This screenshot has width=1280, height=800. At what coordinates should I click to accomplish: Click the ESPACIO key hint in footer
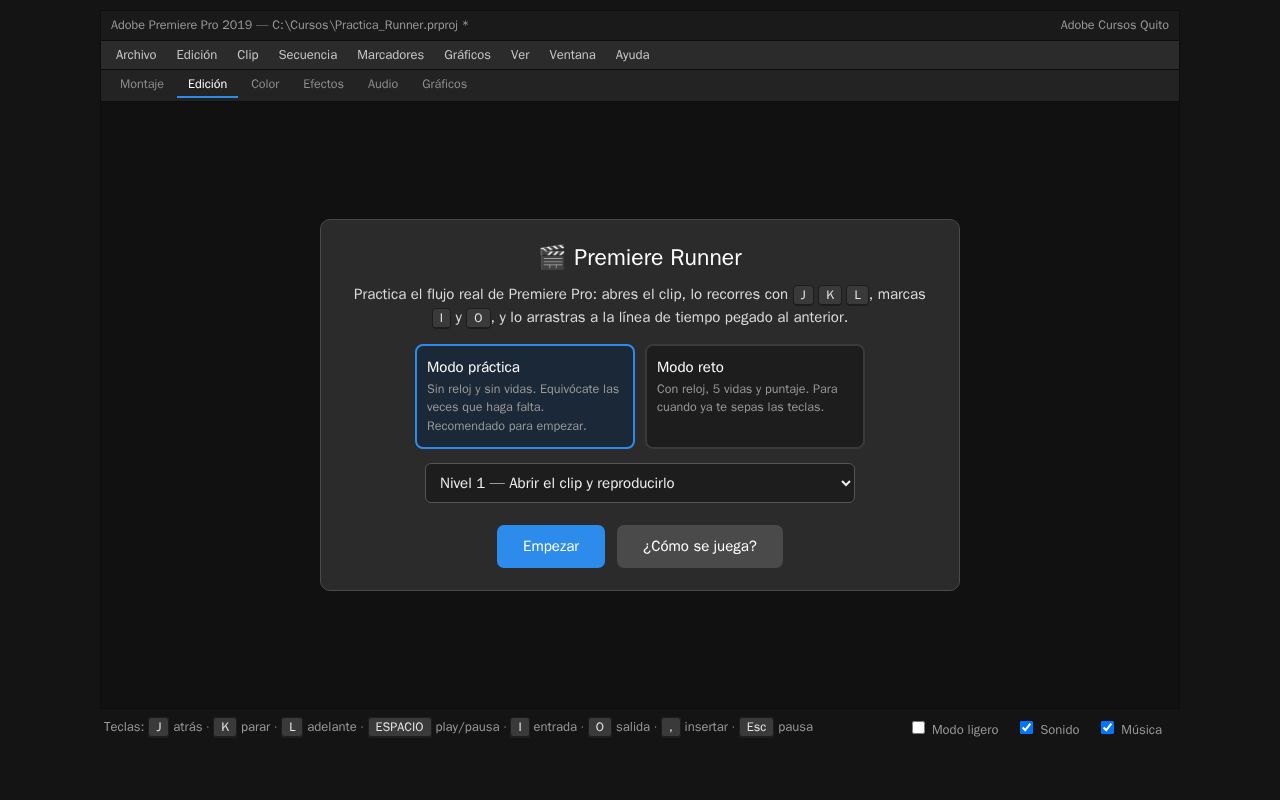[x=399, y=727]
